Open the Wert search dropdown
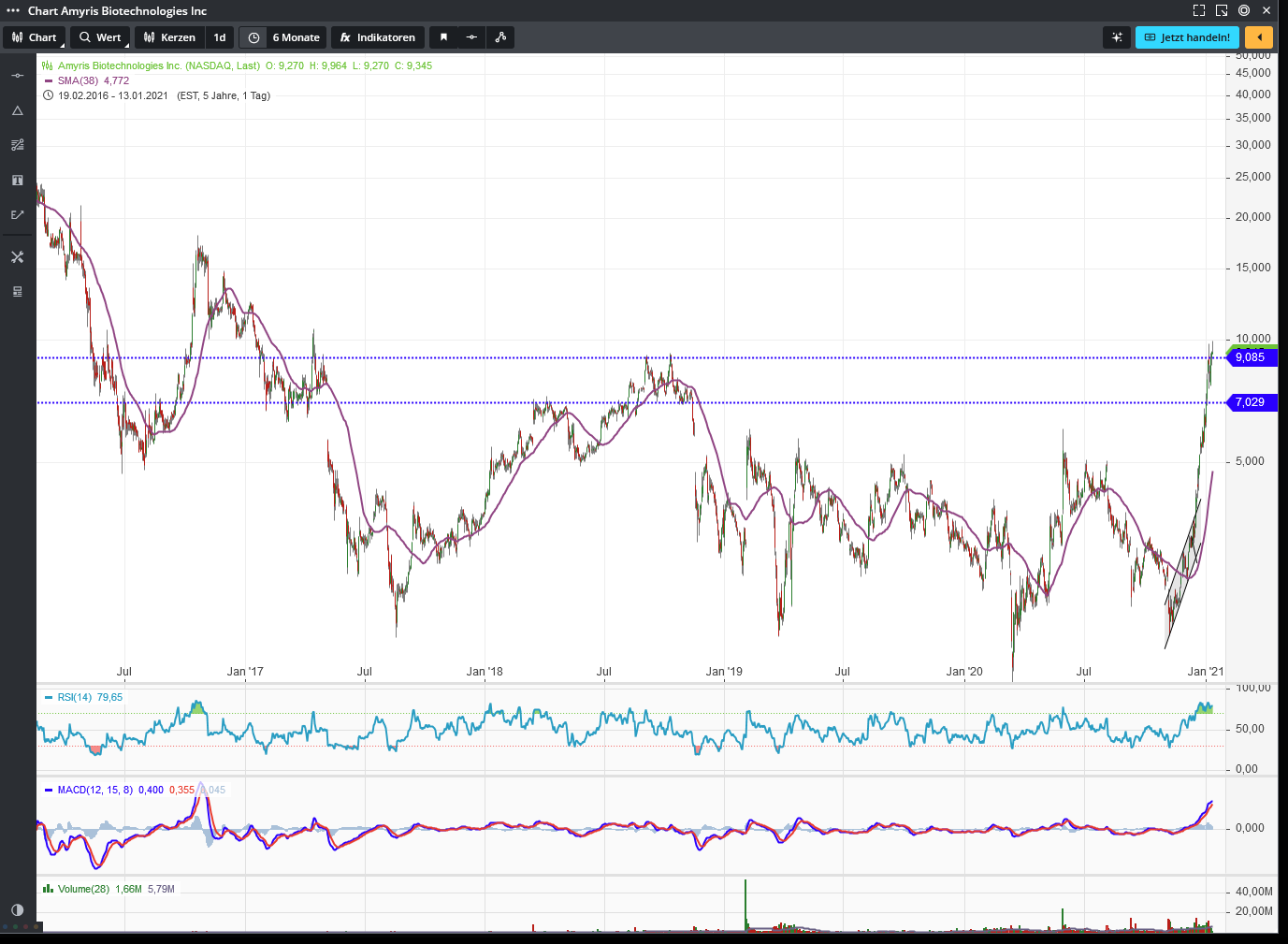The image size is (1288, 944). [x=100, y=37]
